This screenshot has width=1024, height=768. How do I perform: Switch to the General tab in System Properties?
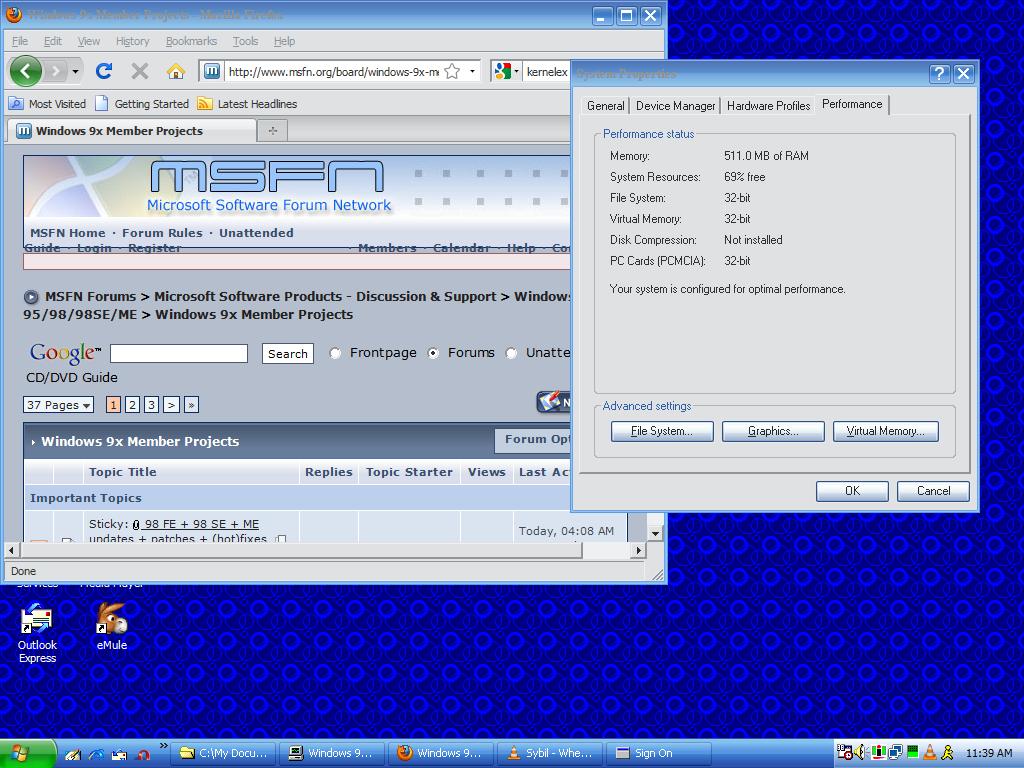605,106
